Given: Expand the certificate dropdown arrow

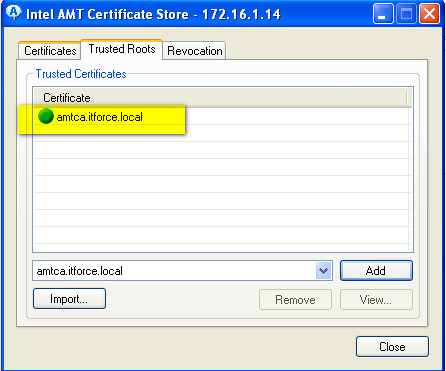Looking at the screenshot, I should pos(323,271).
